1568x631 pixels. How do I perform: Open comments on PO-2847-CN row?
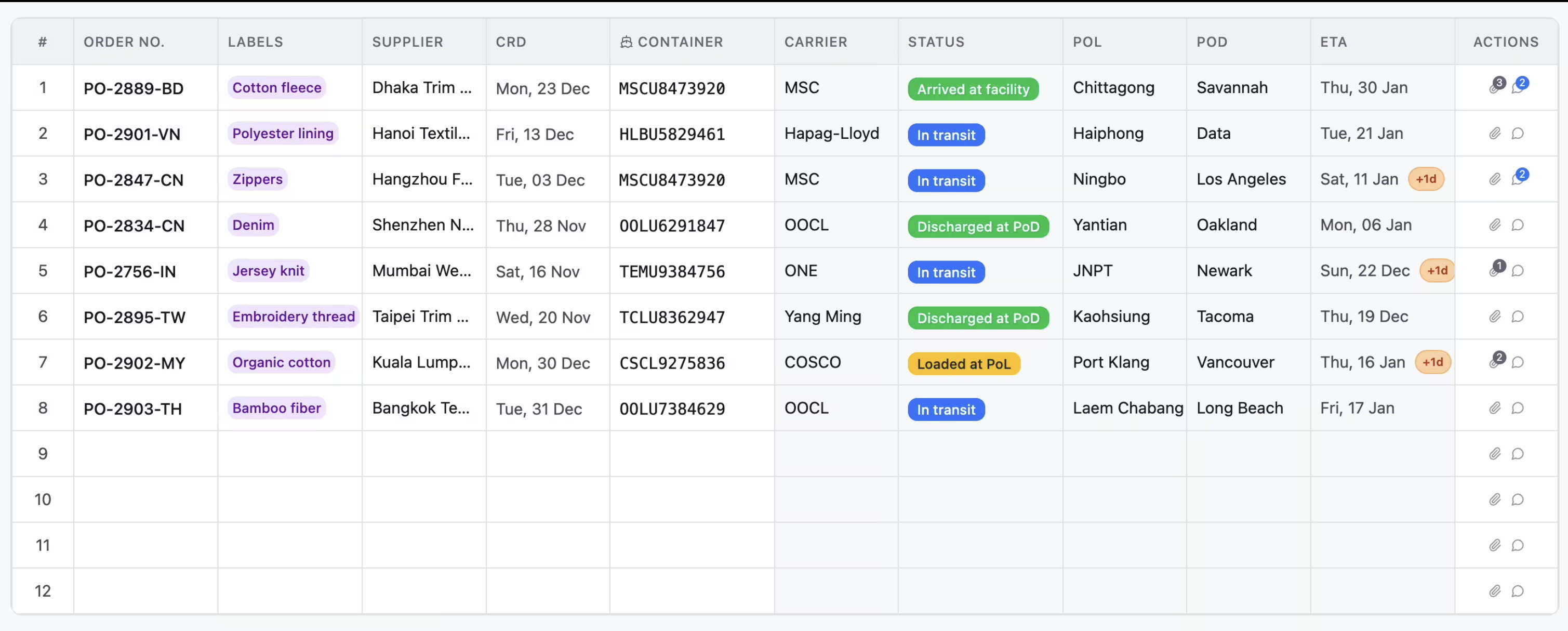[x=1518, y=179]
